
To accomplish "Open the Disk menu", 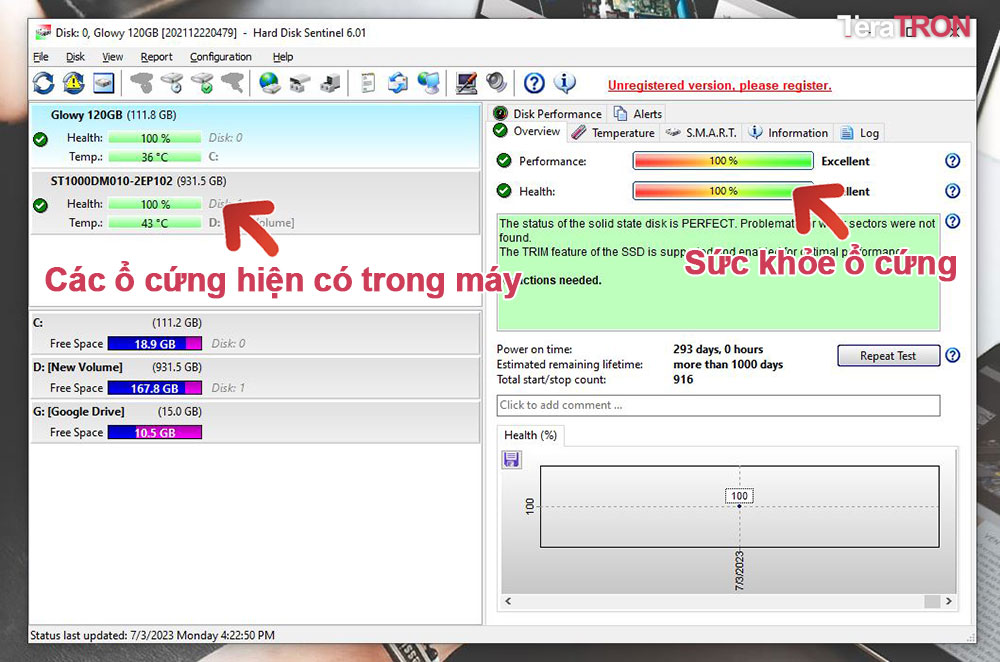I will [75, 57].
